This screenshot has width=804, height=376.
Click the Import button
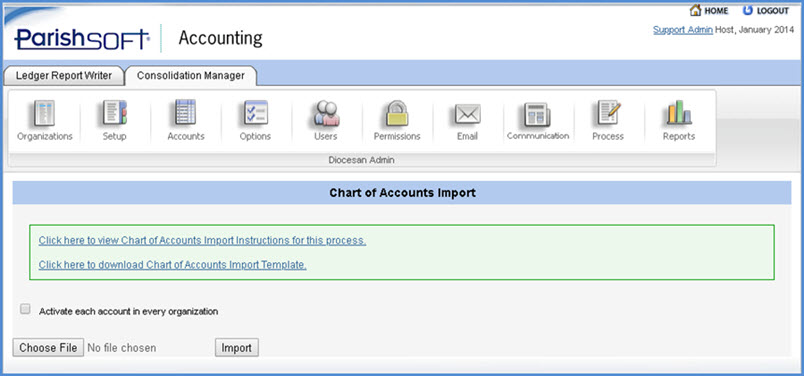(236, 347)
